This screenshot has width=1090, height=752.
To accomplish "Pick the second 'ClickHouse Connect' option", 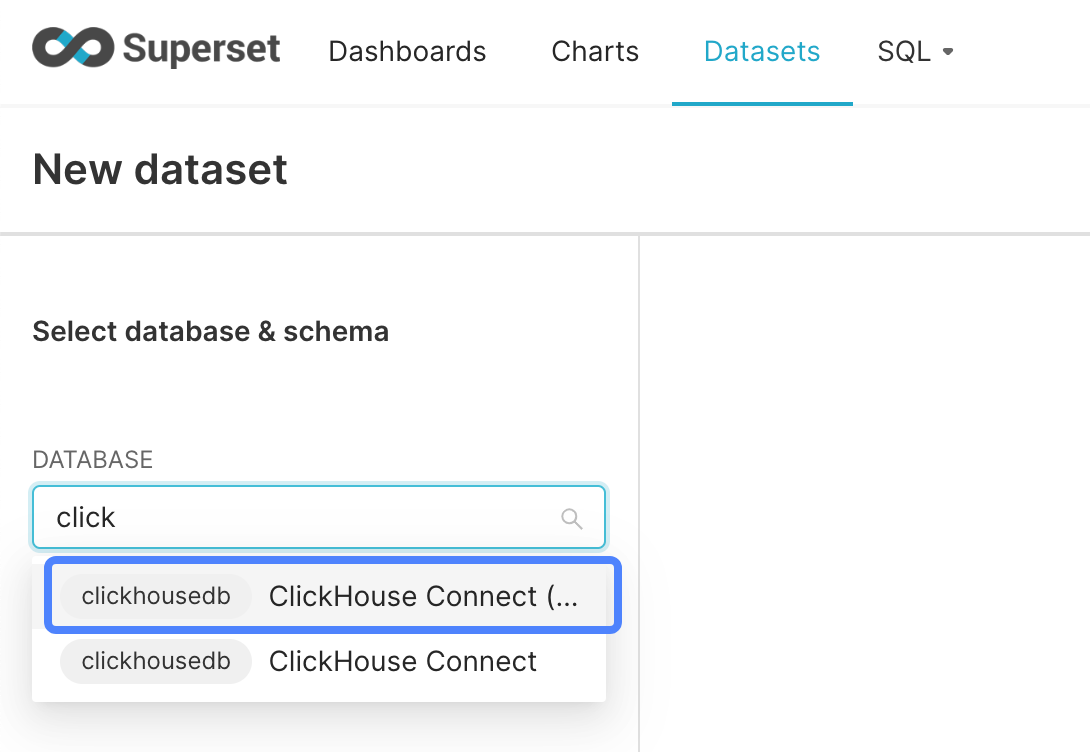I will 319,661.
